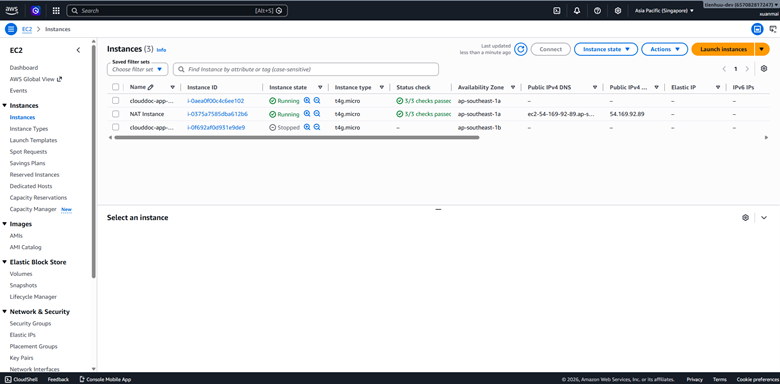
Task: Open the Instance state dropdown button
Action: click(x=605, y=49)
